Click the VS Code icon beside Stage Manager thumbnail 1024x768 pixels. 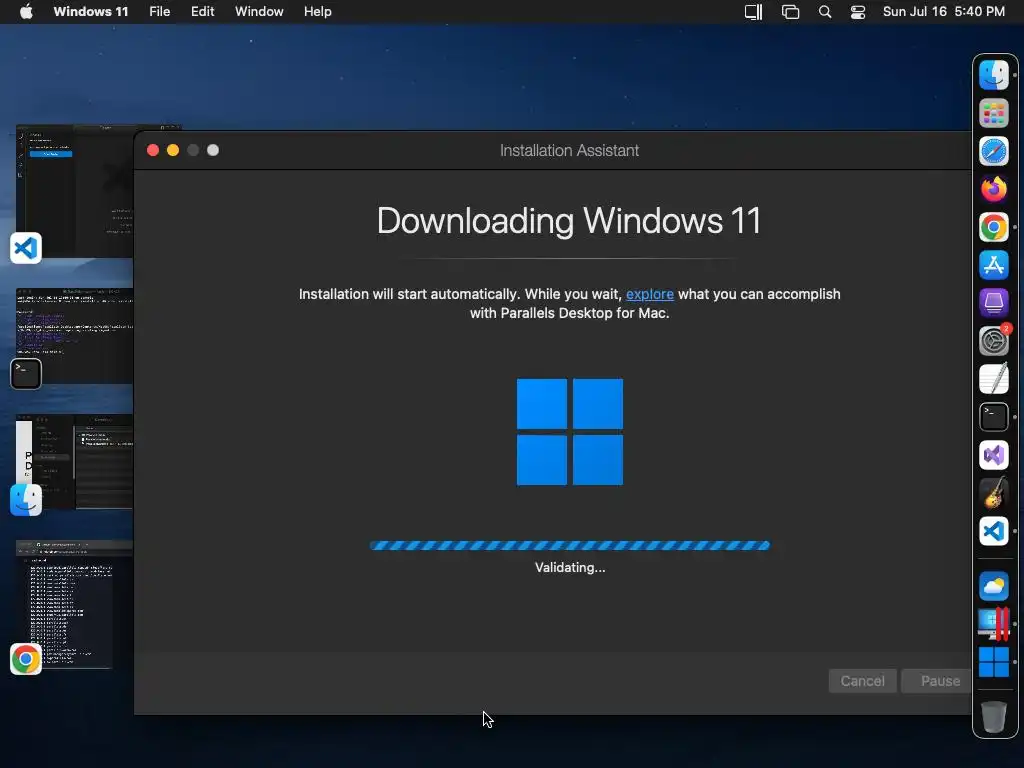point(25,248)
